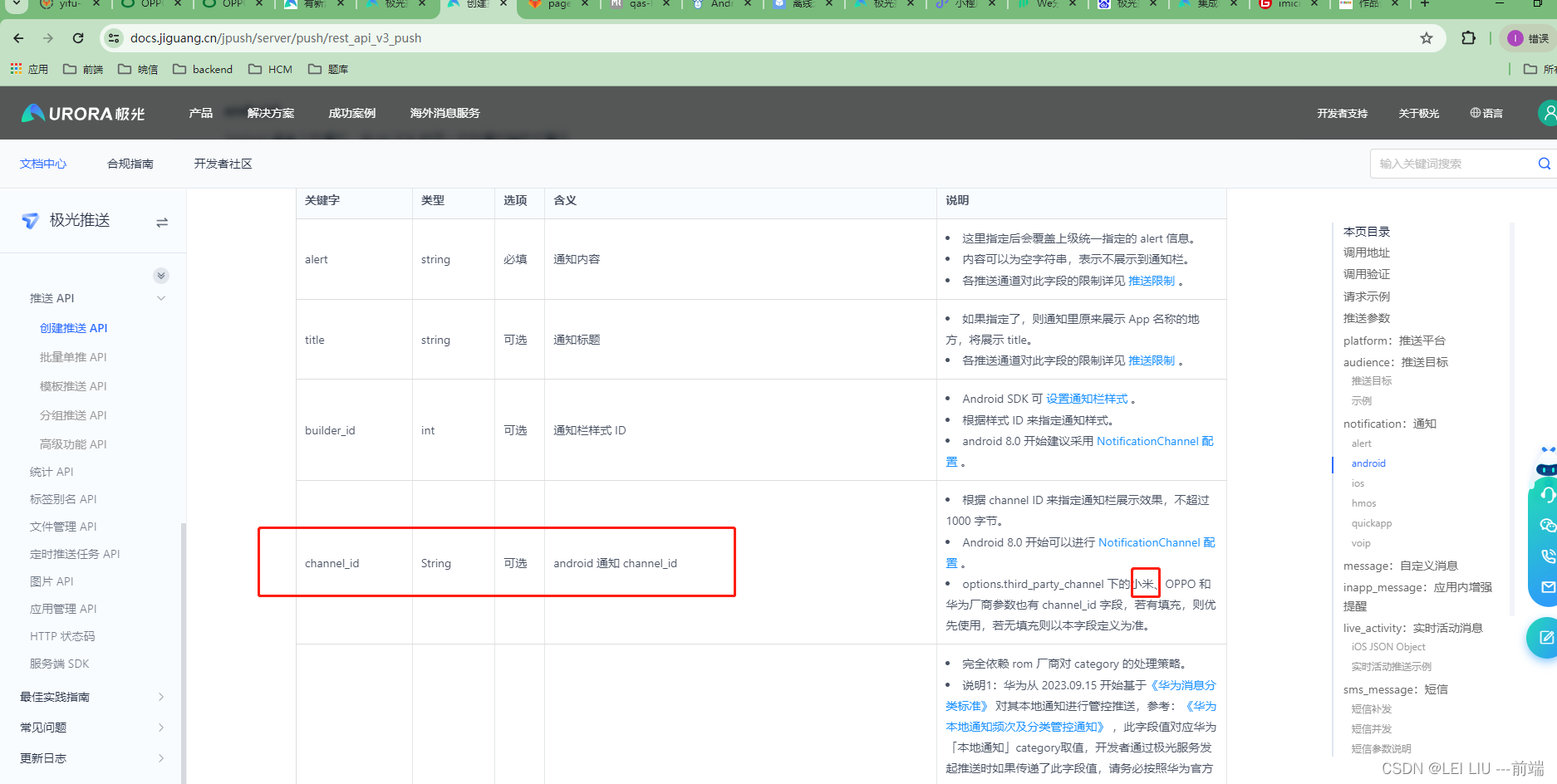This screenshot has width=1557, height=784.
Task: Expand the 常见问题 section
Action: tap(161, 728)
